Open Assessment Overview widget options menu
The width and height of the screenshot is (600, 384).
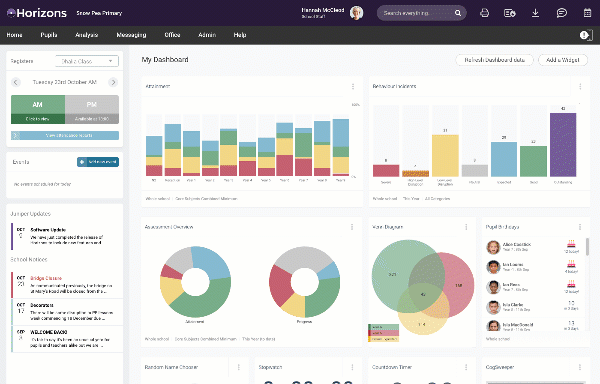(352, 227)
